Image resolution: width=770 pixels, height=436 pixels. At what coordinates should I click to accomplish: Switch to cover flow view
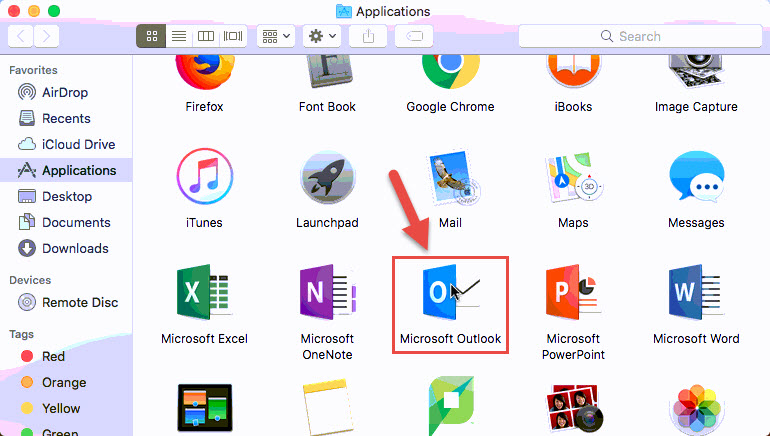pyautogui.click(x=233, y=36)
